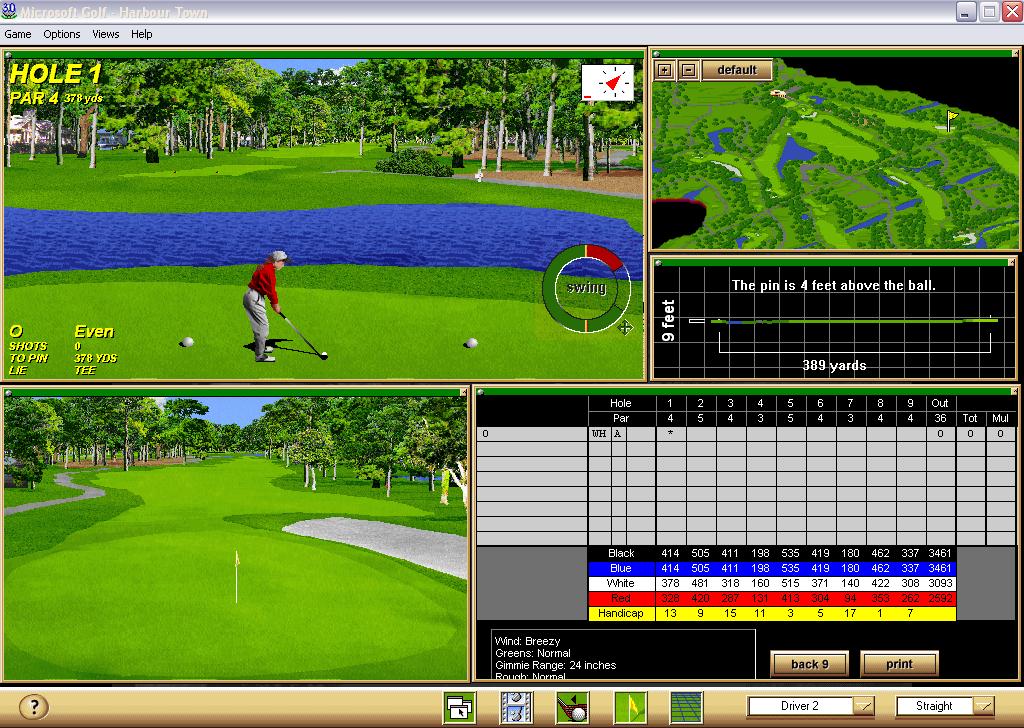Click the wind direction compass in main view

pos(607,83)
